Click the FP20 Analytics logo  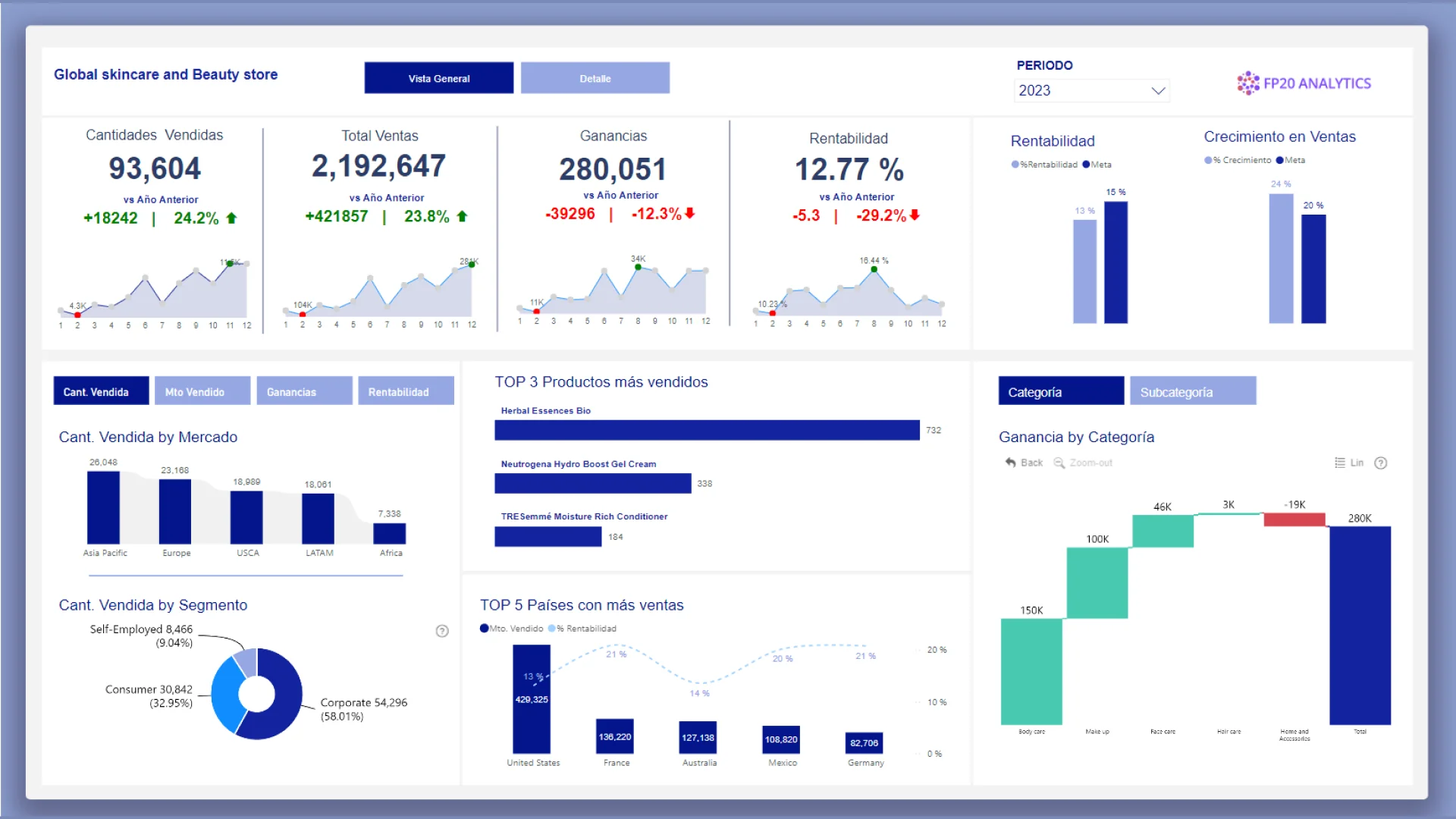tap(1304, 83)
